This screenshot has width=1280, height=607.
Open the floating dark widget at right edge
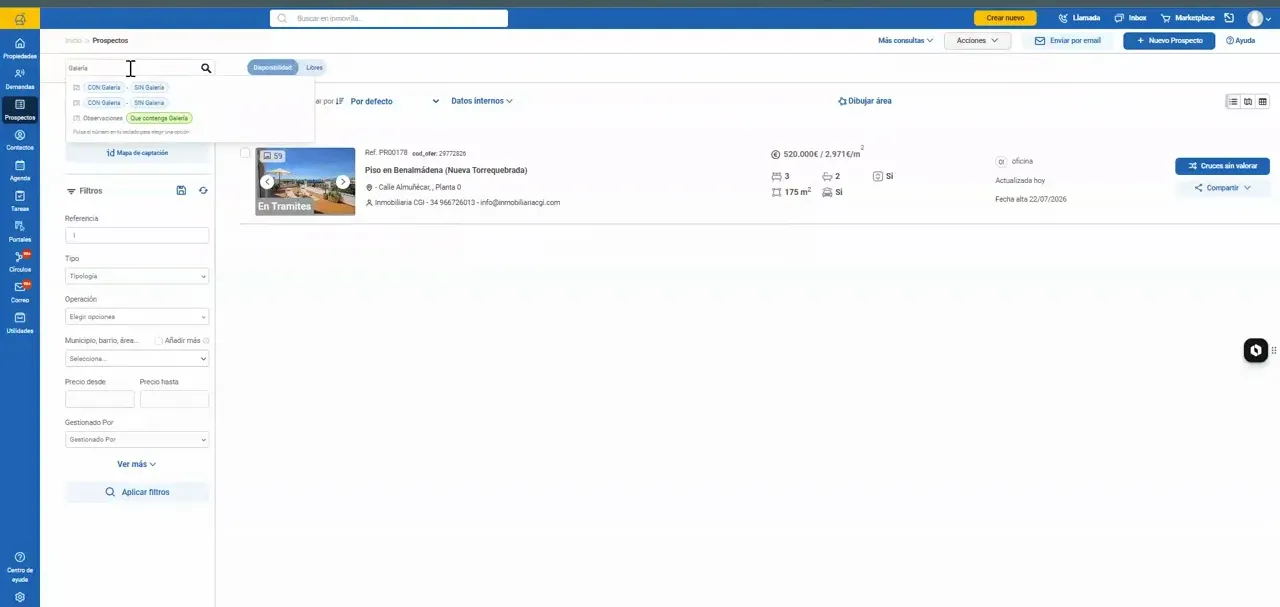point(1256,350)
